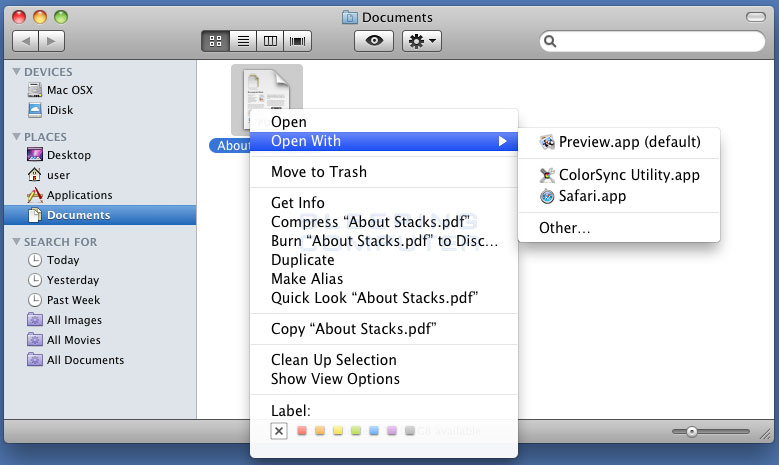Click the Quick Look eye button
Image resolution: width=779 pixels, height=465 pixels.
(x=374, y=41)
